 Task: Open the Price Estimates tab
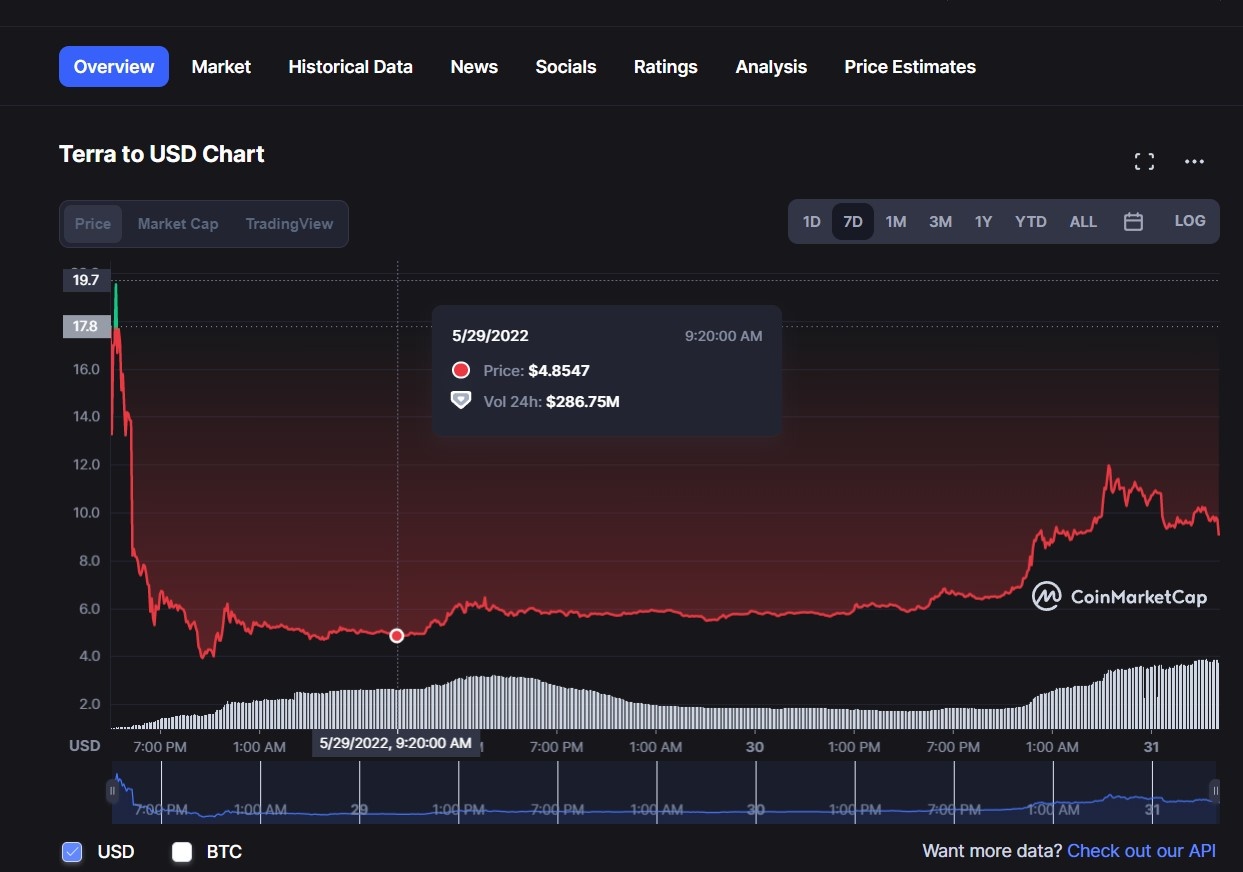click(909, 67)
